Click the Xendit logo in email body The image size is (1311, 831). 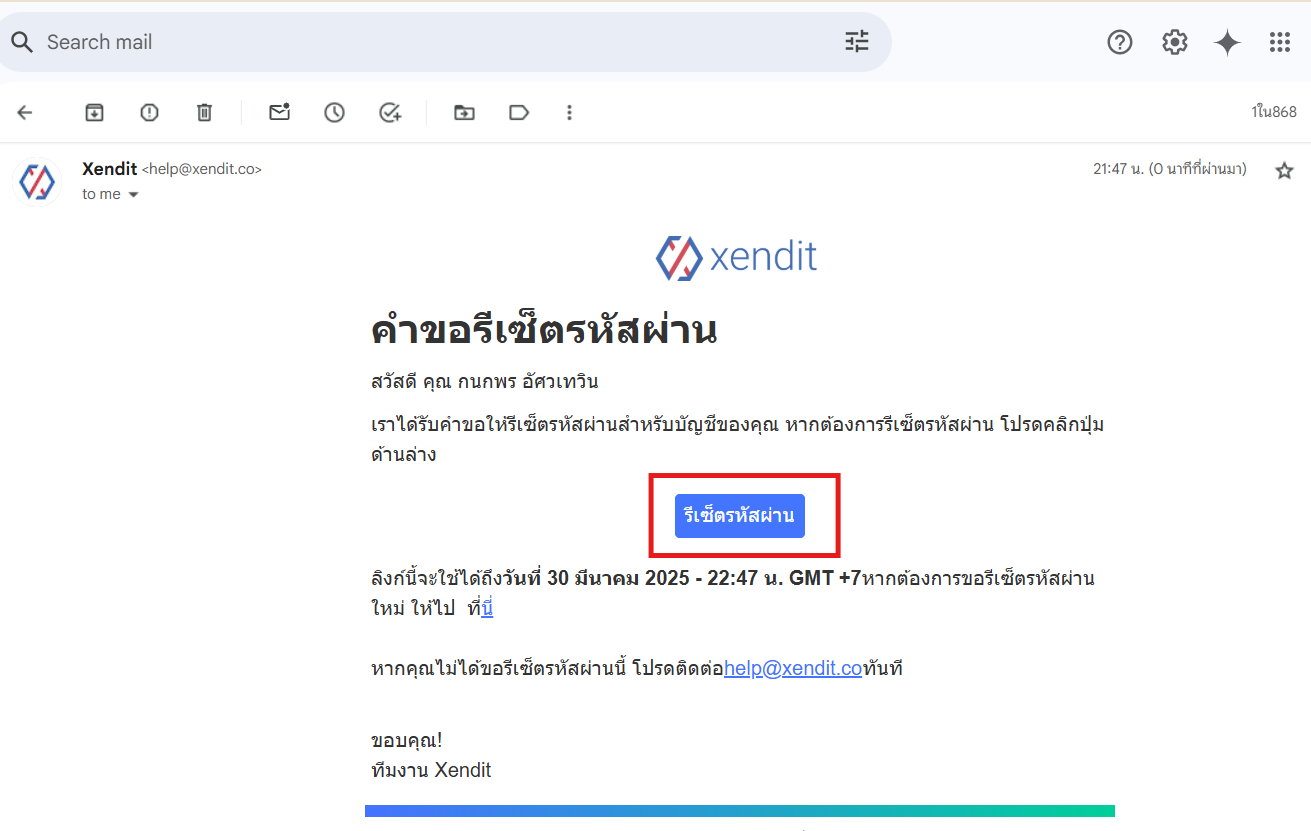tap(737, 257)
